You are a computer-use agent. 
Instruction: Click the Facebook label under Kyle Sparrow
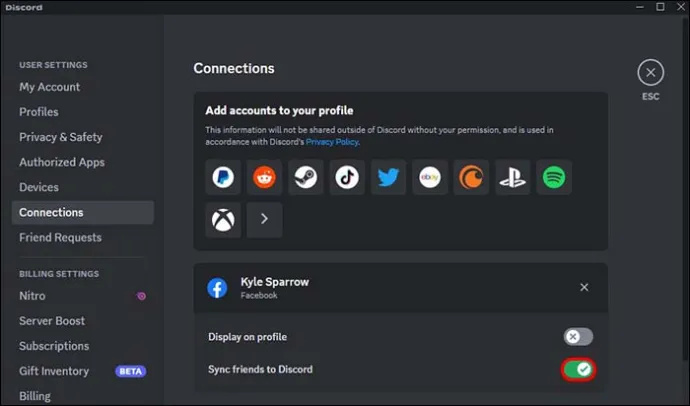(259, 296)
